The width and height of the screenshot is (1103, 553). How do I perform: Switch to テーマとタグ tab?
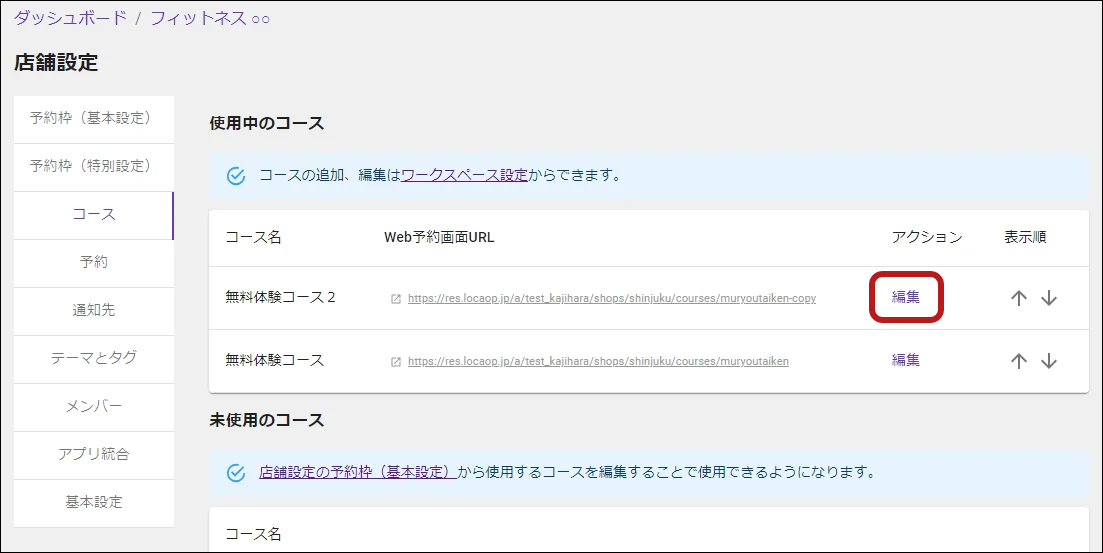click(94, 358)
